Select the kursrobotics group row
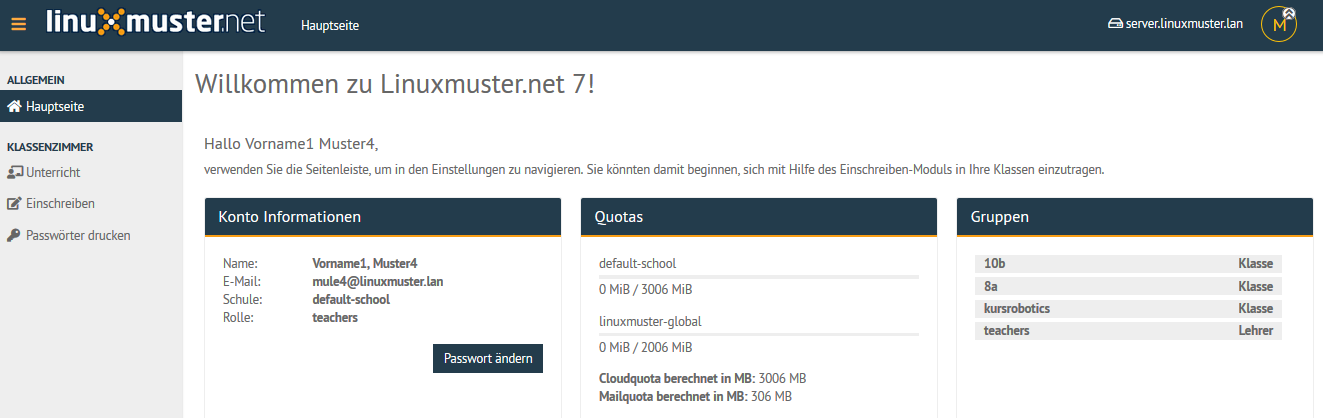This screenshot has width=1323, height=418. pyautogui.click(x=1128, y=308)
